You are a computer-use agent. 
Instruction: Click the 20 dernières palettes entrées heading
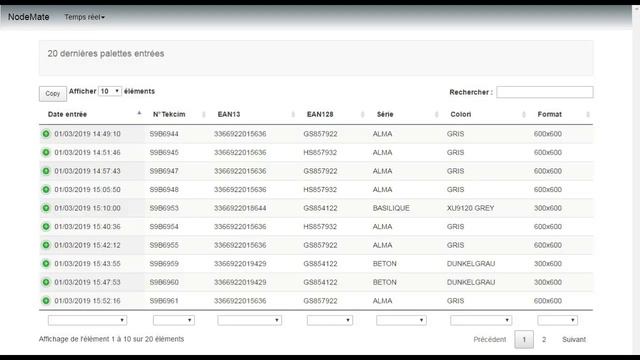pyautogui.click(x=106, y=53)
